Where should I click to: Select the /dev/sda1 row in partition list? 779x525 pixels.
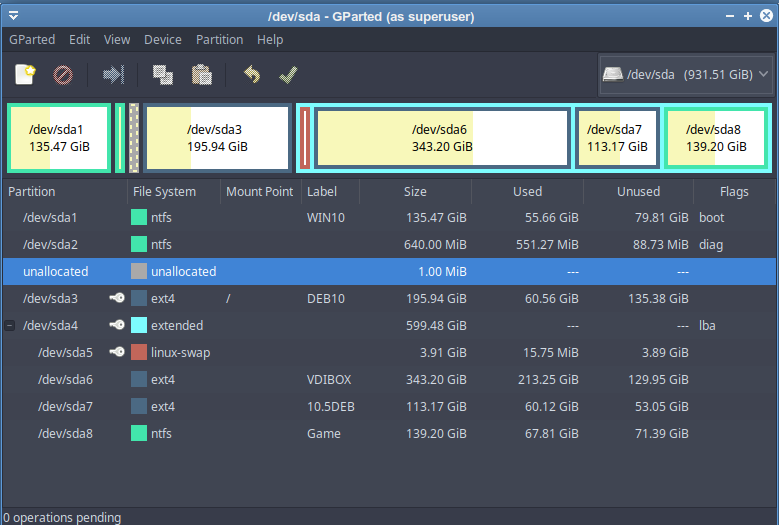click(390, 218)
